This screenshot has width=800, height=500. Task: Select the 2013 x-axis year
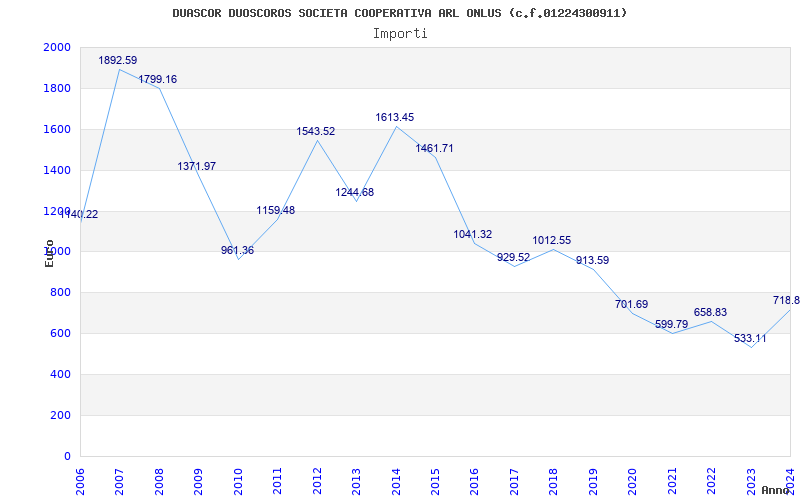click(356, 481)
